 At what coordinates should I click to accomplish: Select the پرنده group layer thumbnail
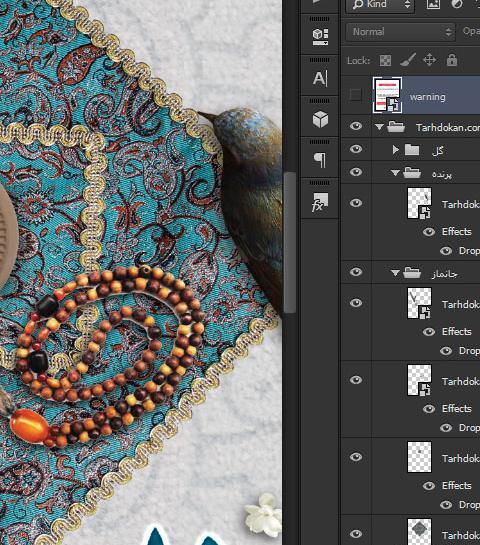point(420,203)
